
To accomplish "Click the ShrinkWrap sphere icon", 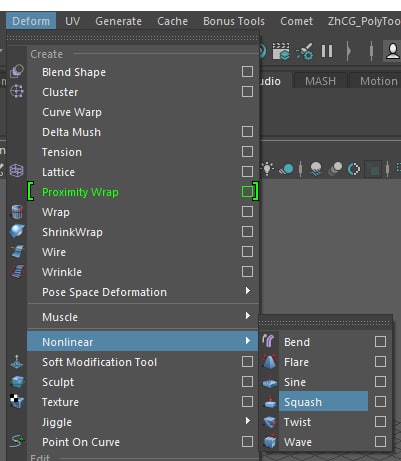I will pos(17,231).
